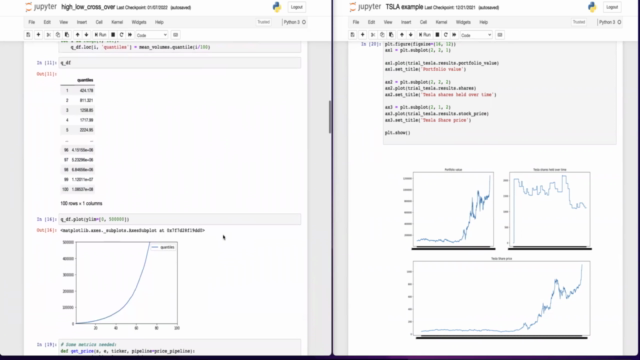The width and height of the screenshot is (640, 360).
Task: Interrupt kernel in high_low_cross_over notebook
Action: (113, 35)
